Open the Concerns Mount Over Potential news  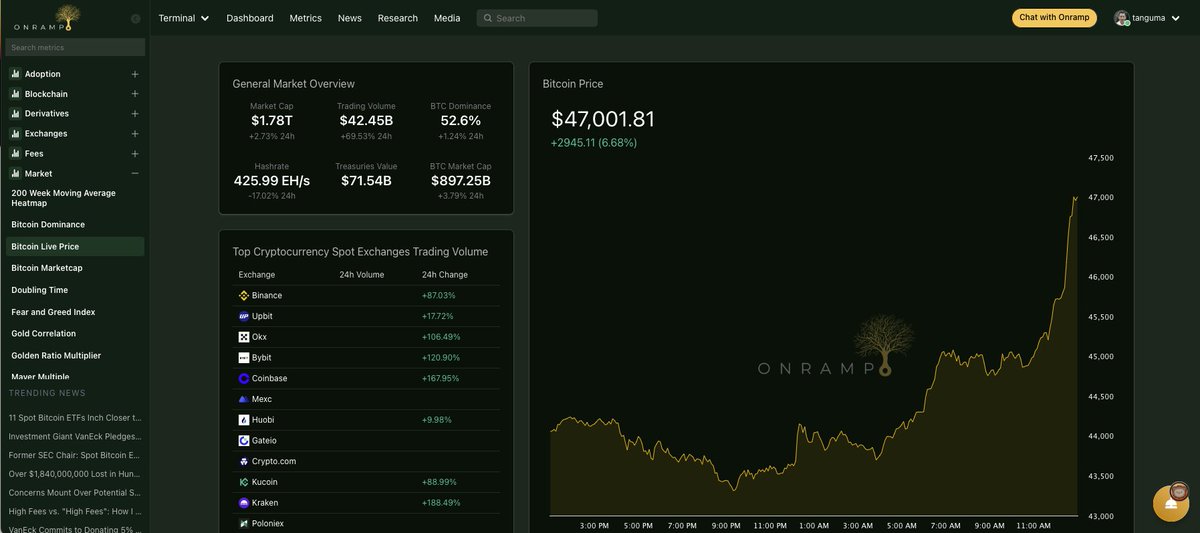click(75, 493)
